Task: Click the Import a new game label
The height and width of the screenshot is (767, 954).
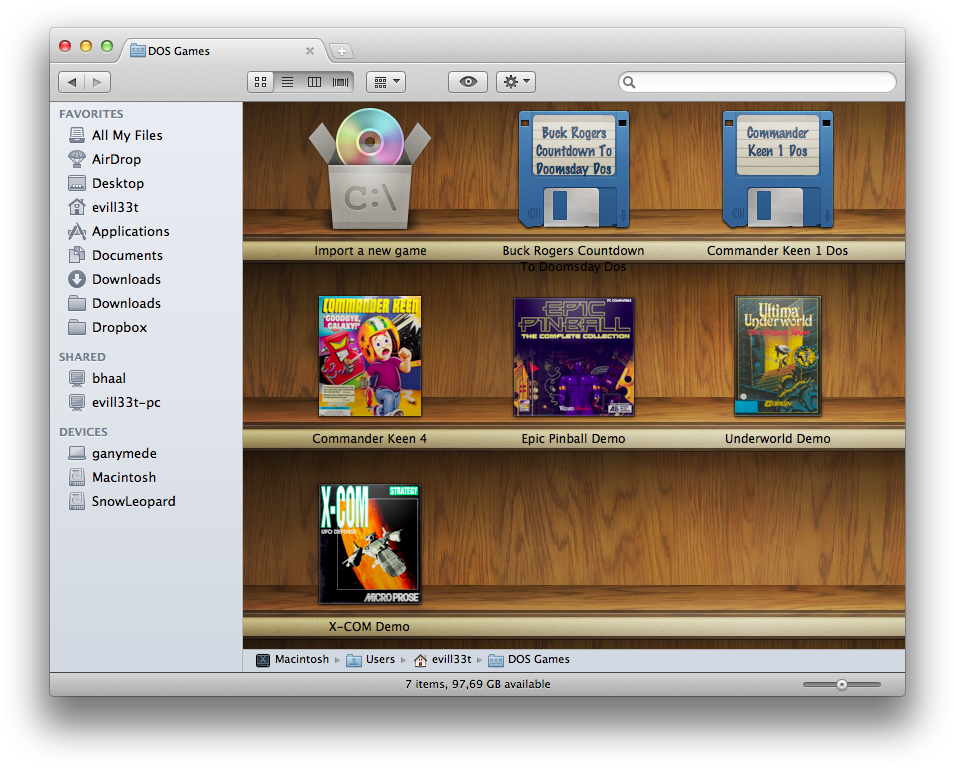Action: pos(370,251)
